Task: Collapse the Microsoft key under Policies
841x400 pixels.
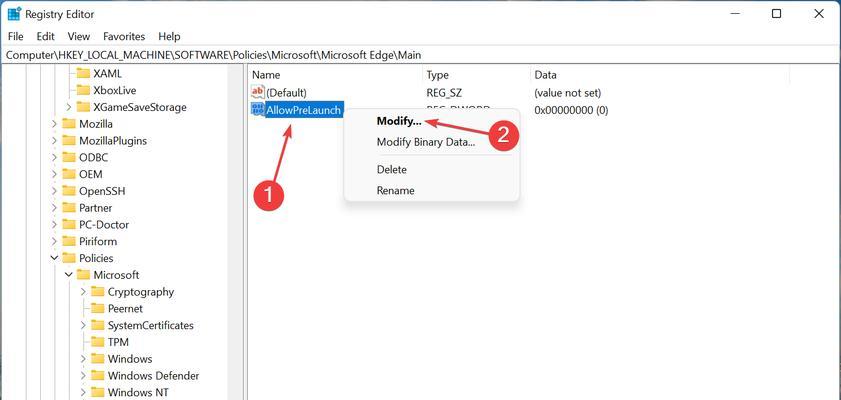Action: 69,275
